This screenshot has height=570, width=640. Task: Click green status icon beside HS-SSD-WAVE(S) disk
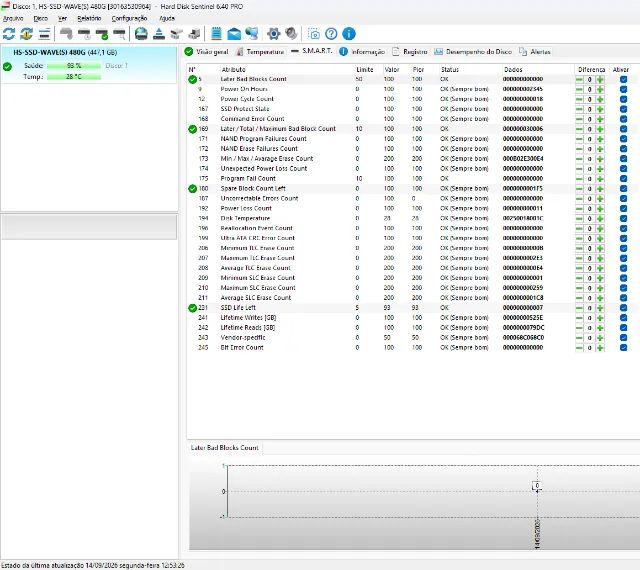click(x=7, y=67)
